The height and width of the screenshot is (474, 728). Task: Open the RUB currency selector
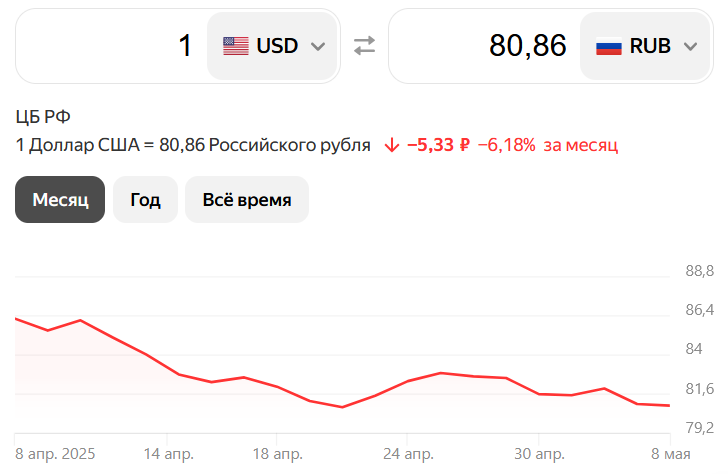click(645, 46)
